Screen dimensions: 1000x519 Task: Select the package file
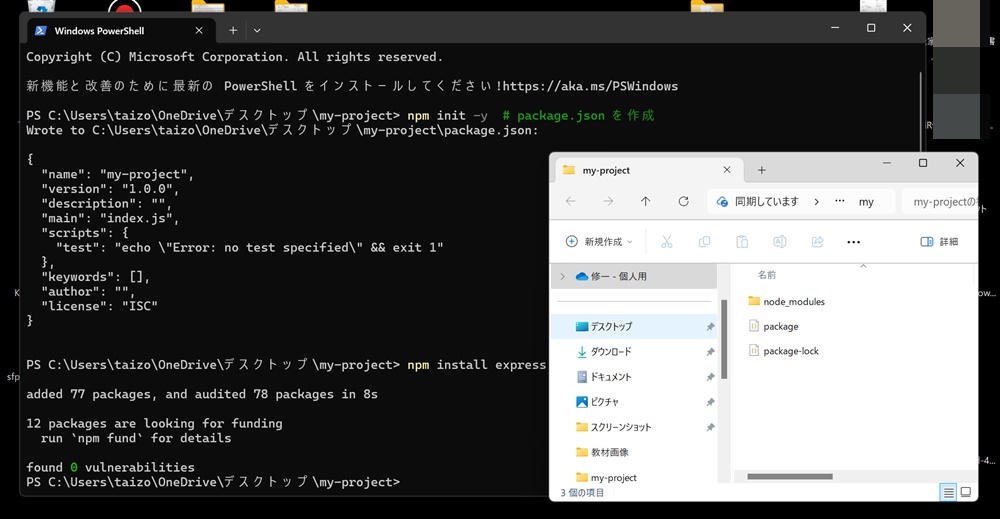tap(773, 326)
